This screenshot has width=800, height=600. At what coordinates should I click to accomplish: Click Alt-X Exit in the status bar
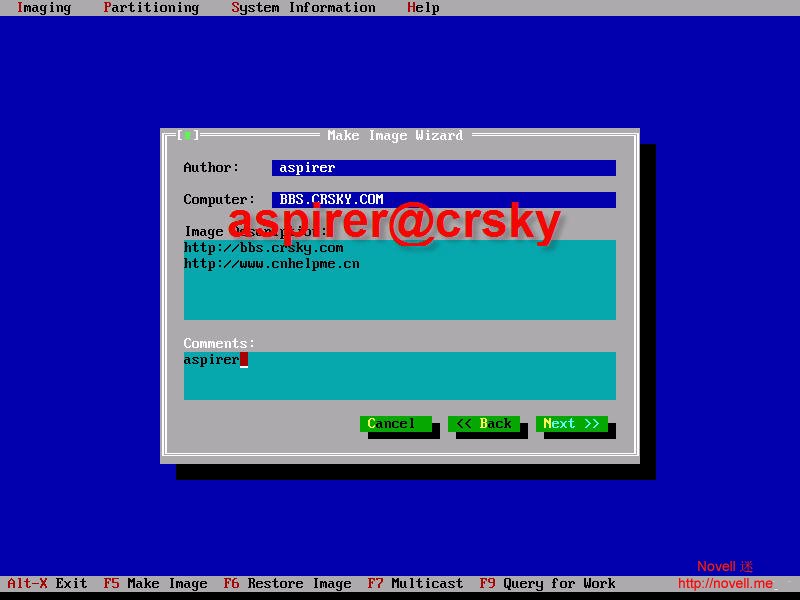pos(47,583)
